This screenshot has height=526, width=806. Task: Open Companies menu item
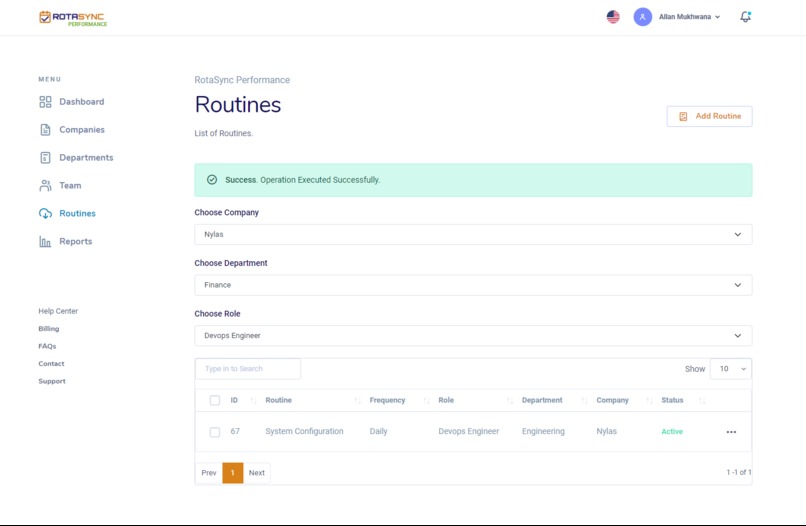[82, 130]
